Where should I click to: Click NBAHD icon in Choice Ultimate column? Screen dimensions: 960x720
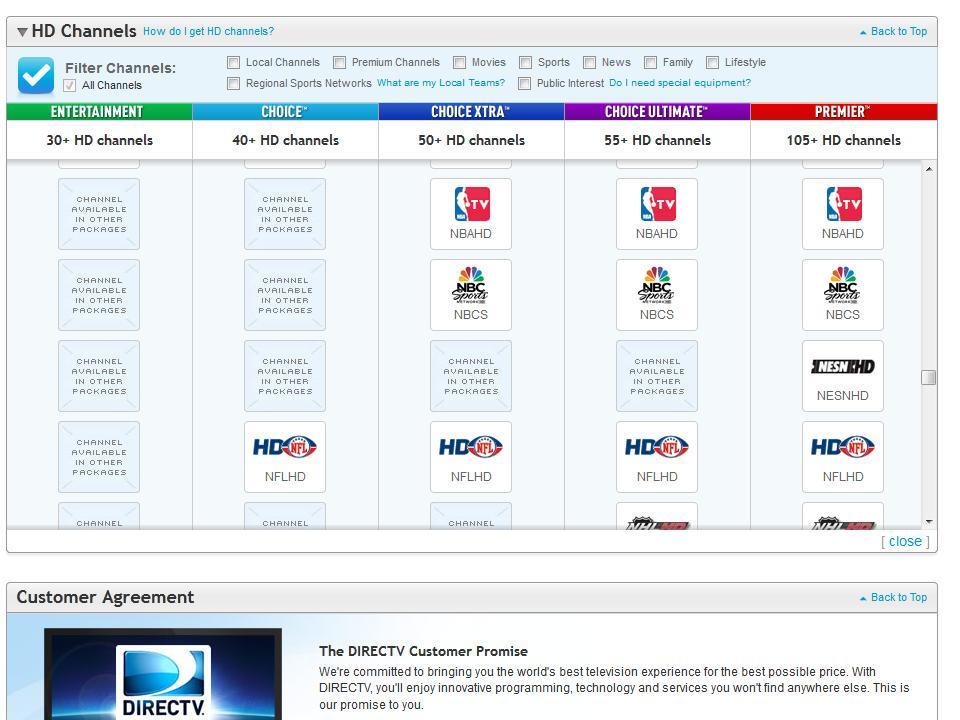(x=656, y=213)
